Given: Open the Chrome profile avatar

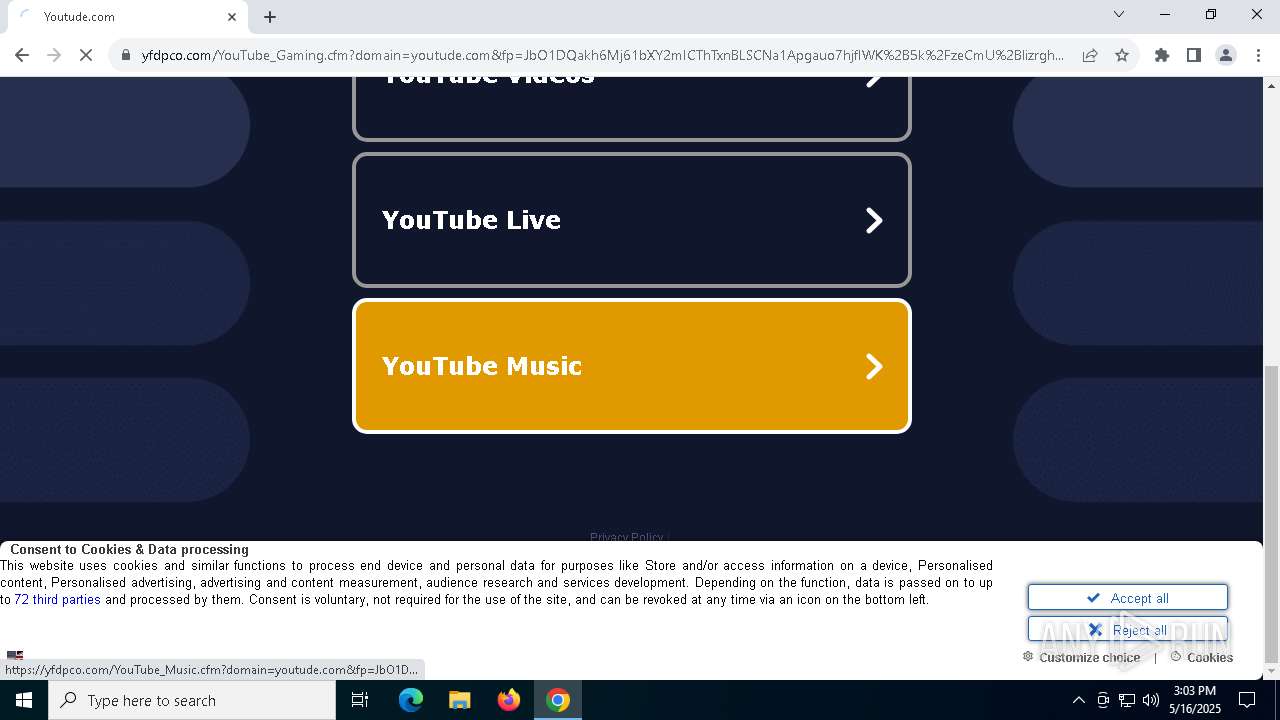Looking at the screenshot, I should [1226, 56].
